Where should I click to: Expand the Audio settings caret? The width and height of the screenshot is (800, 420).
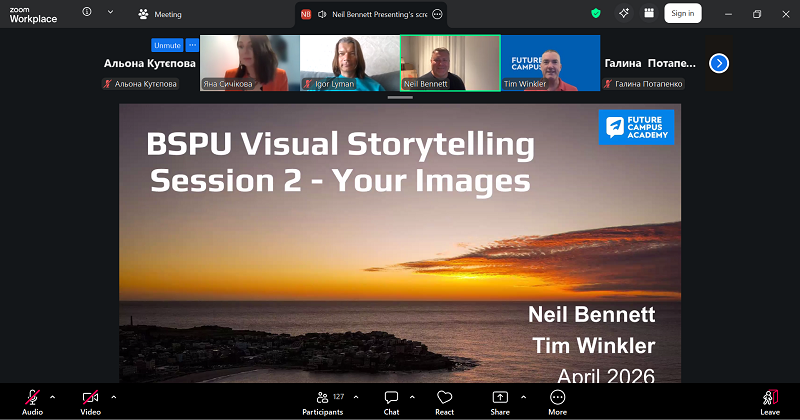pos(52,396)
